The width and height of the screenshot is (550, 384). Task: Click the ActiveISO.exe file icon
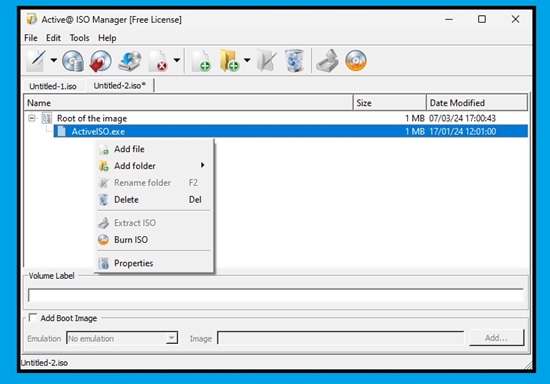(x=61, y=132)
